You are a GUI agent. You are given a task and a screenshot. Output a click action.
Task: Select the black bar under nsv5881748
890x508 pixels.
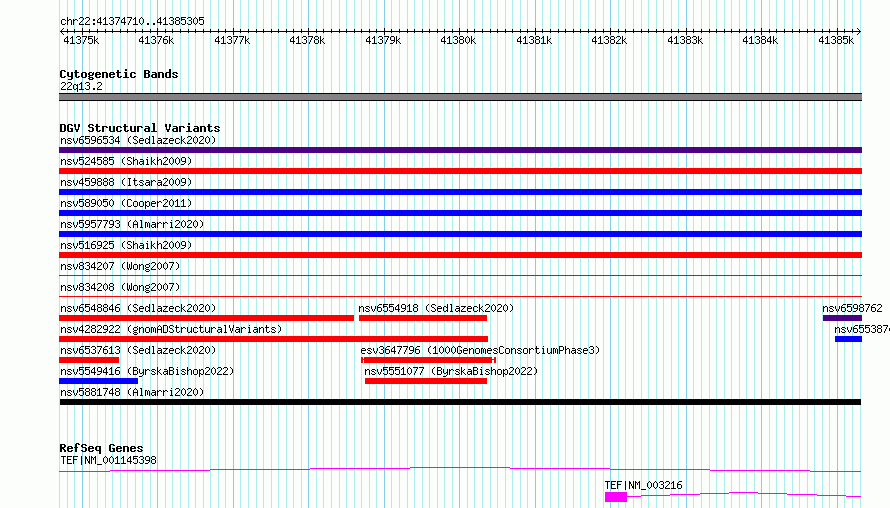coord(460,402)
